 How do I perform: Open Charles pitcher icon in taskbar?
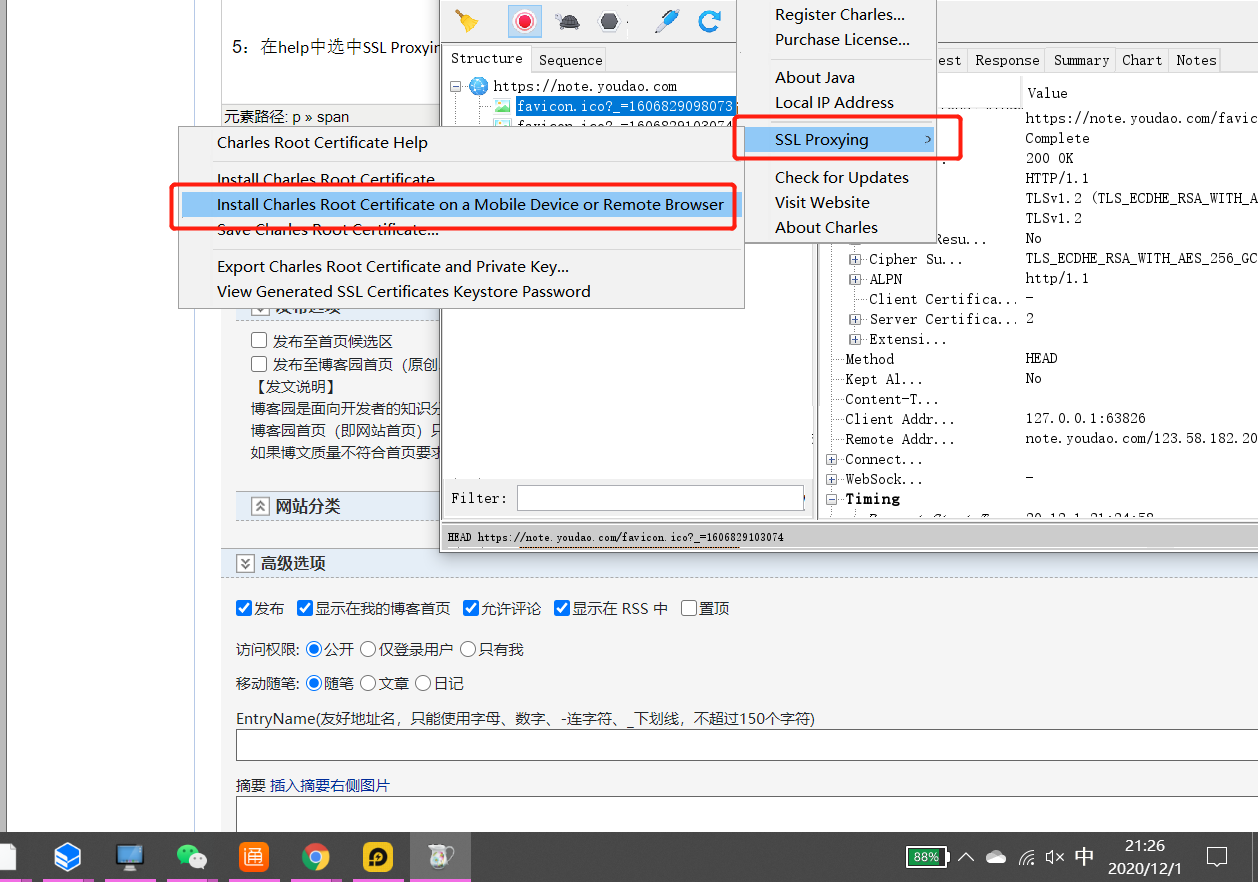click(x=440, y=857)
